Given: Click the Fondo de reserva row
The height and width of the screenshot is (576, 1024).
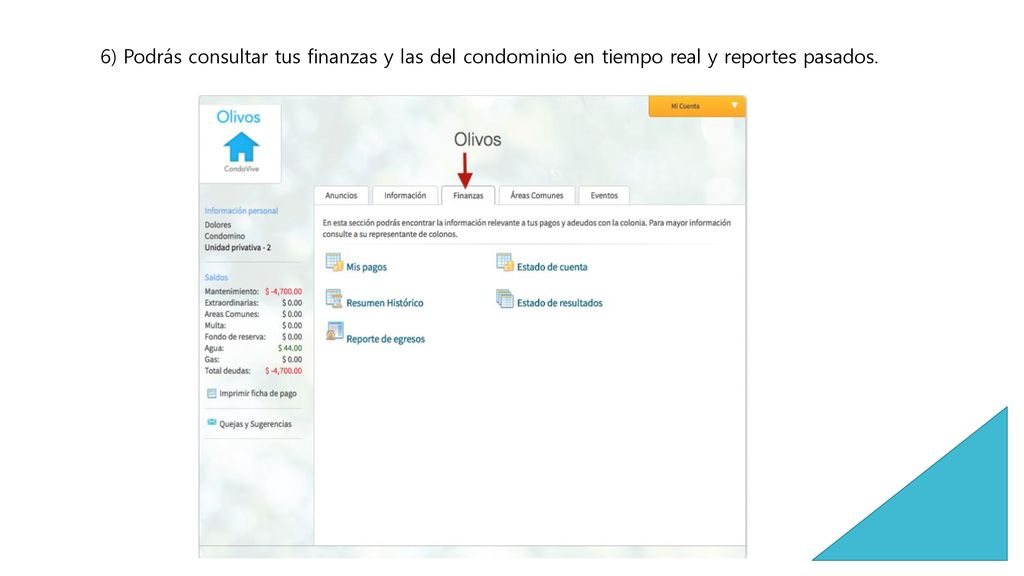Looking at the screenshot, I should [x=253, y=337].
